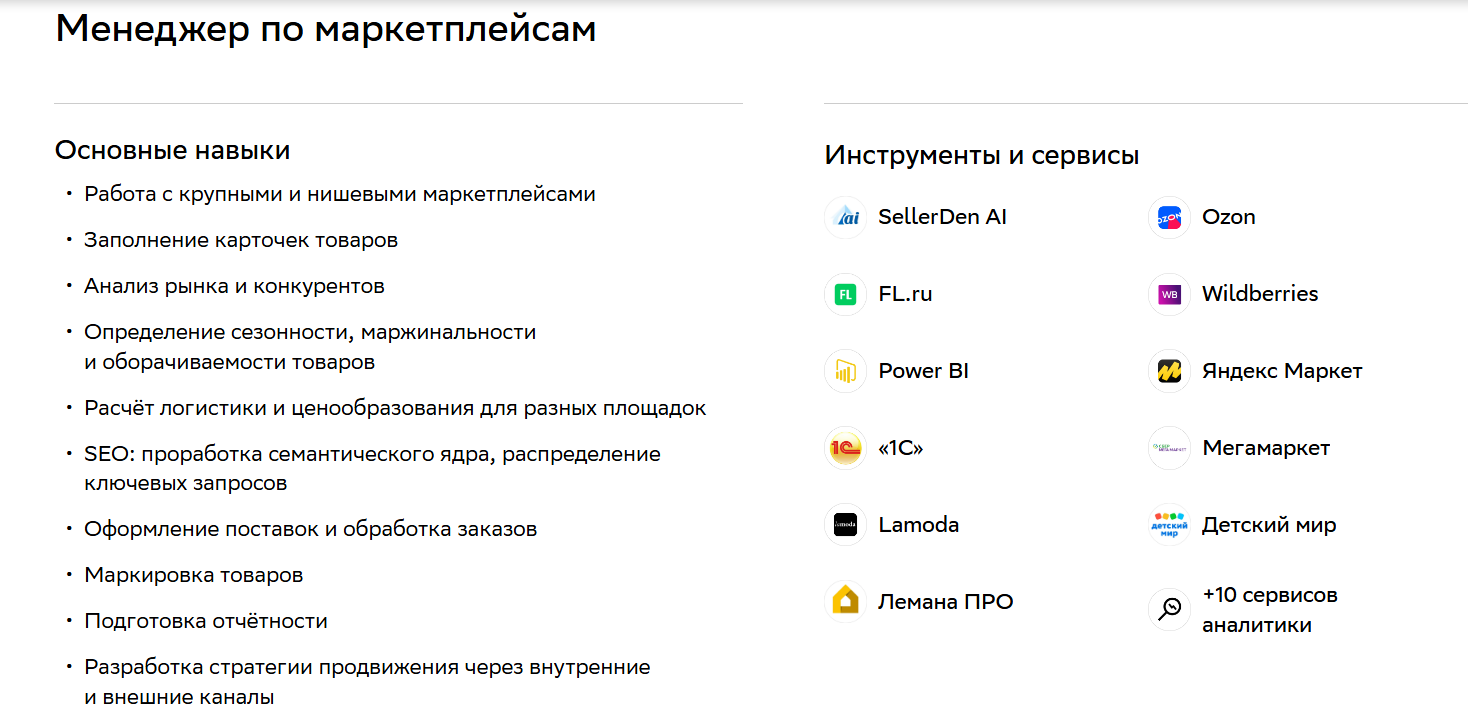Click "Разработка стратегии продвижения" list item
The height and width of the screenshot is (715, 1468).
[x=367, y=682]
